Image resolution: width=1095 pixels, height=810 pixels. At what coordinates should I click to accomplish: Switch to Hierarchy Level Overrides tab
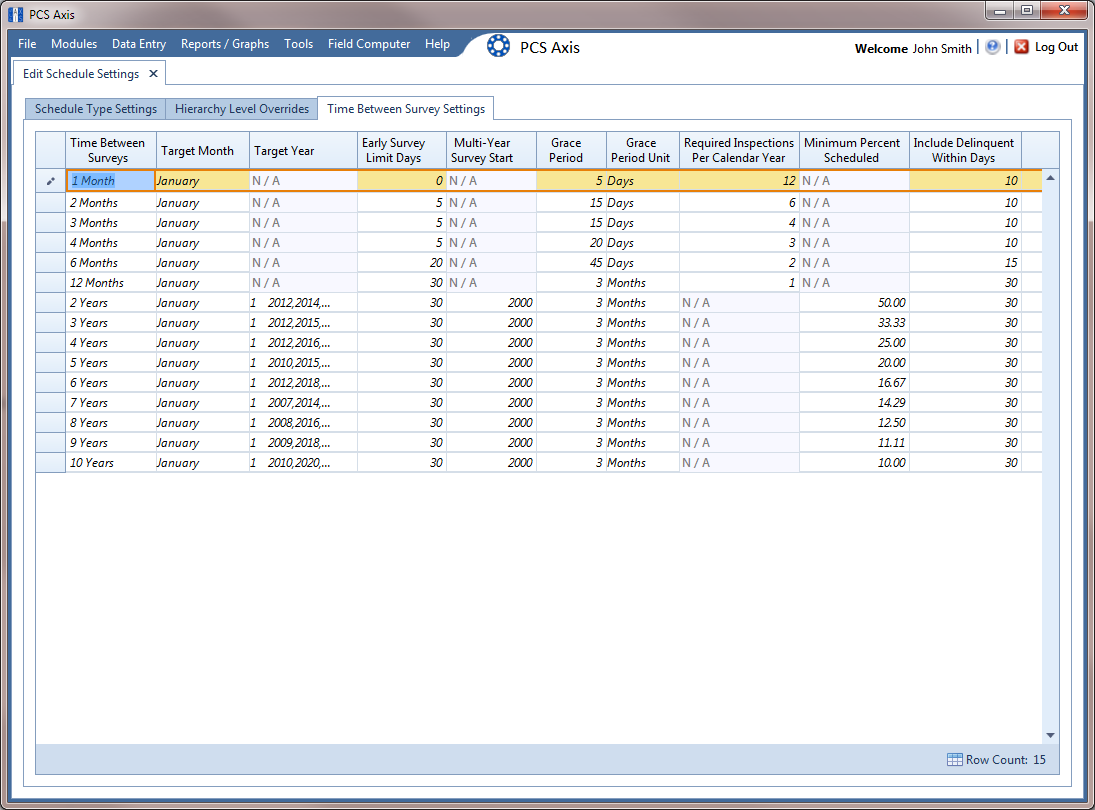242,109
